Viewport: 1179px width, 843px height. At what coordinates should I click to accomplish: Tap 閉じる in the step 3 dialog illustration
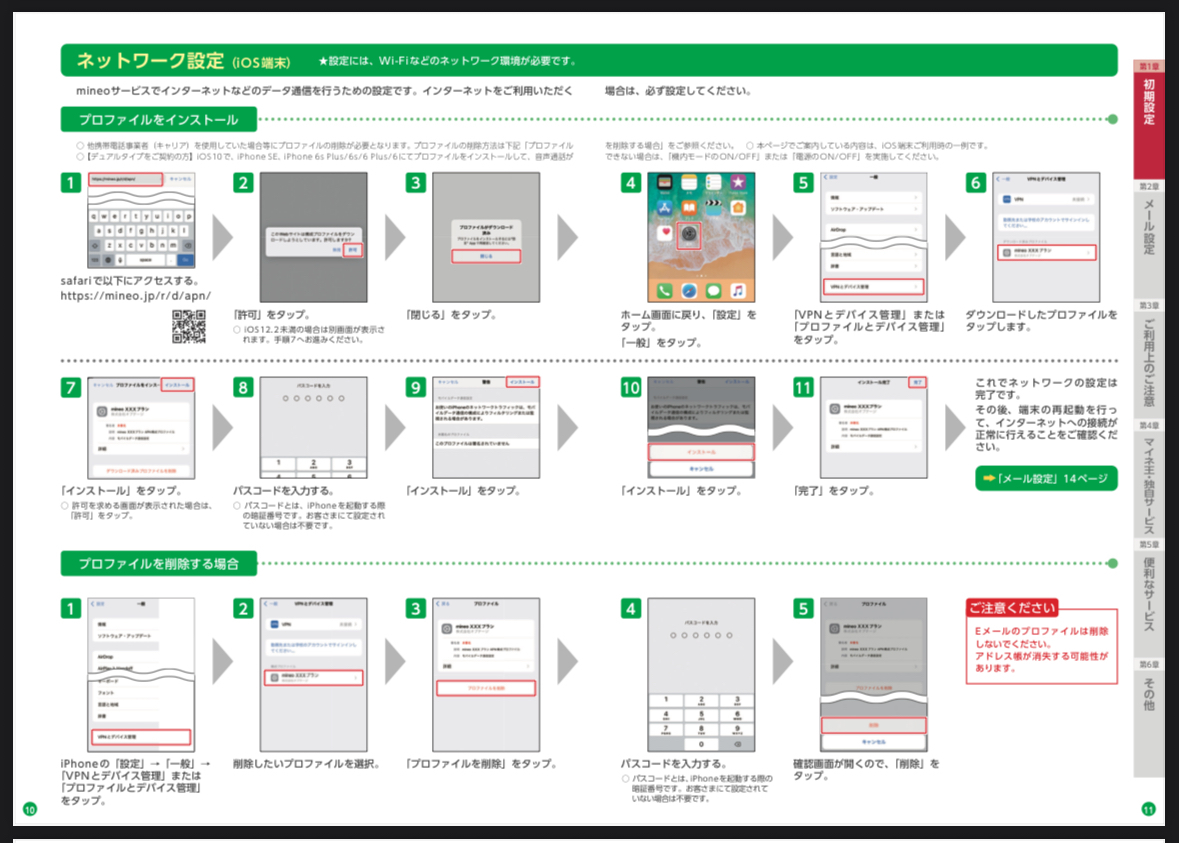pyautogui.click(x=486, y=256)
